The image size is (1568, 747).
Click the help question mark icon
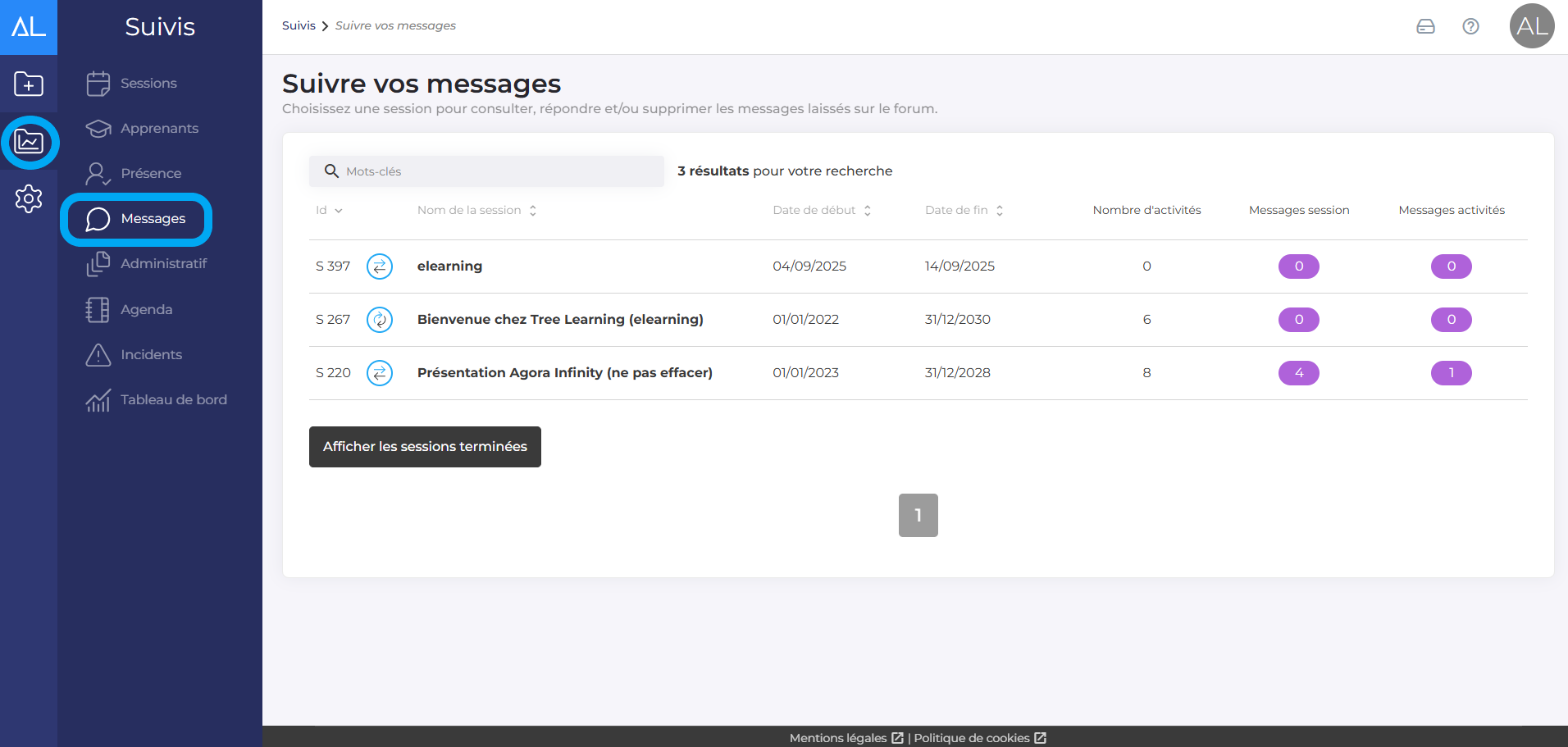[x=1470, y=26]
